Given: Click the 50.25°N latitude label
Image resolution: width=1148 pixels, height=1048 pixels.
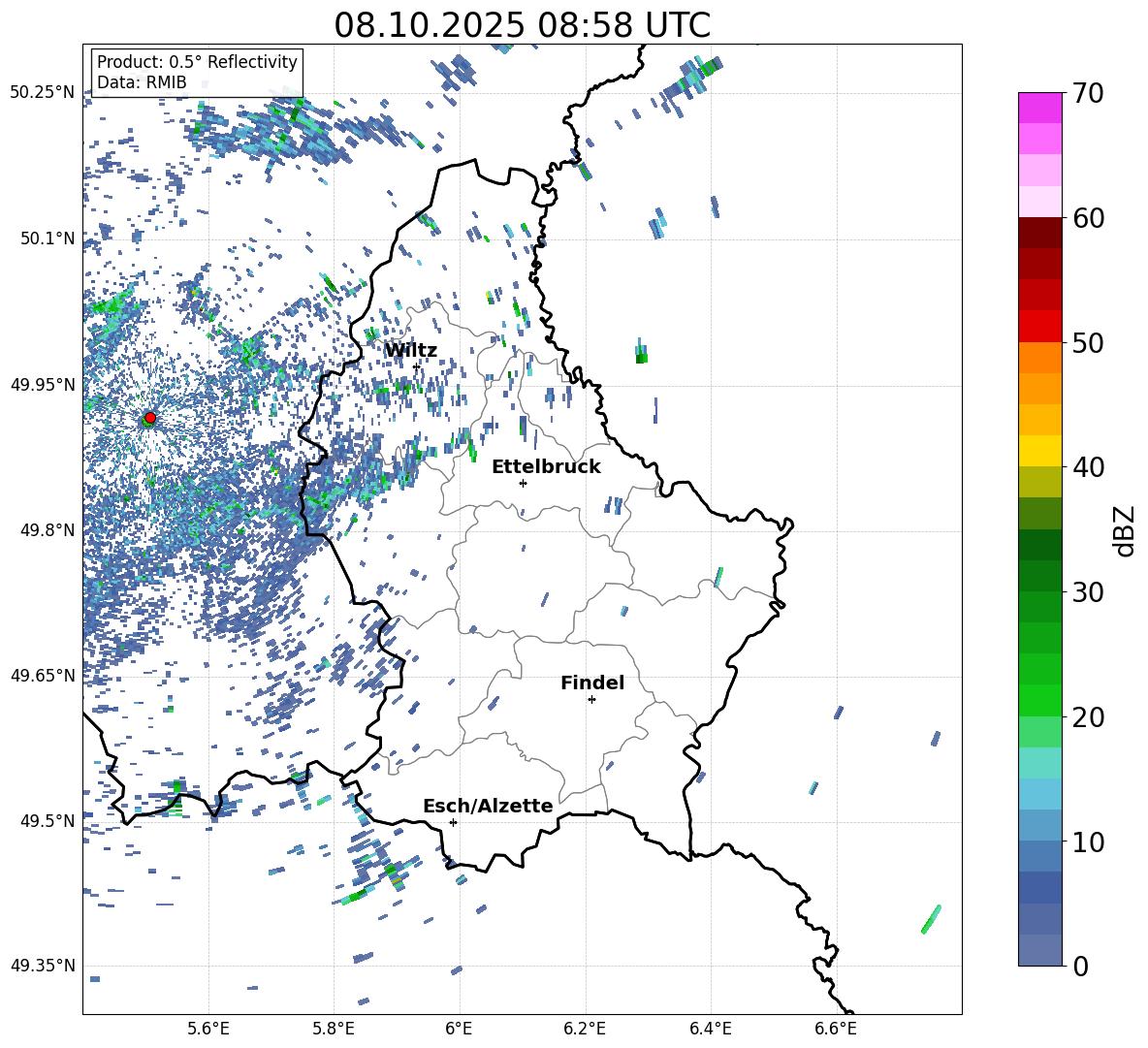Looking at the screenshot, I should tap(43, 92).
